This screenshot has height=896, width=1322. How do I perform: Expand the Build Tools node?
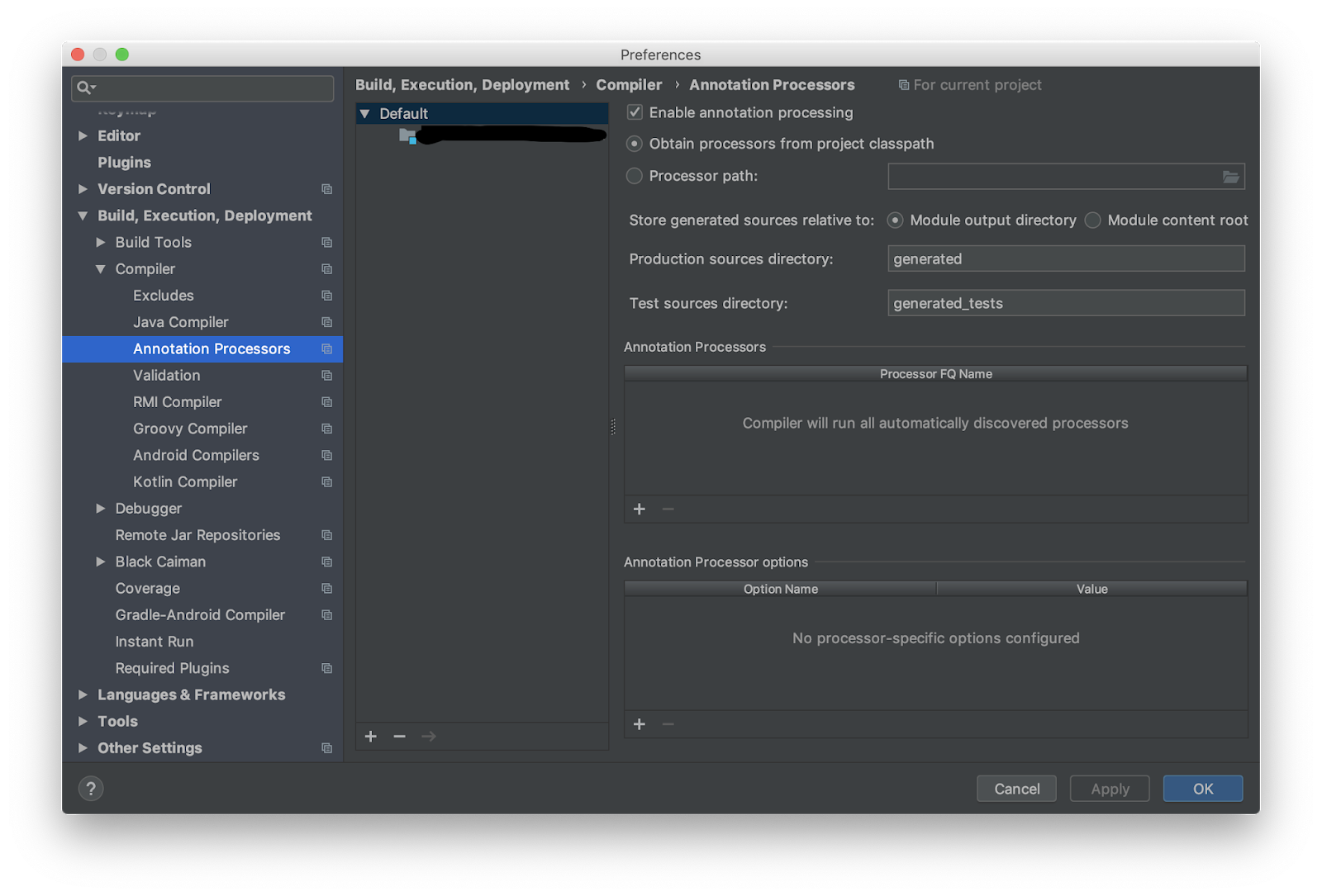coord(101,242)
